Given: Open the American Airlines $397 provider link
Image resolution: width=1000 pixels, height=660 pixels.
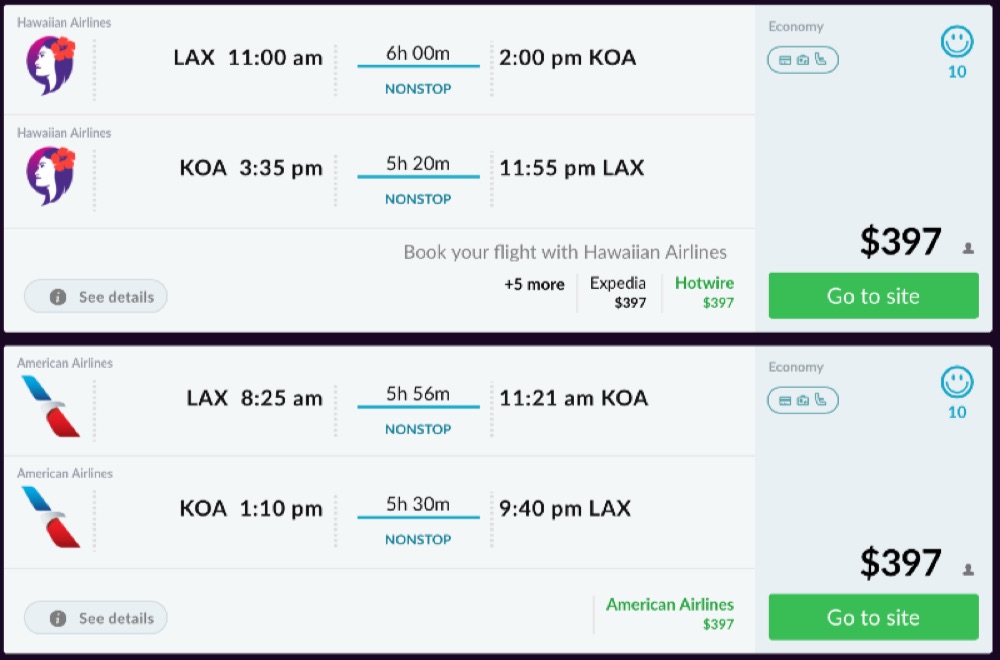Looking at the screenshot, I should [669, 614].
